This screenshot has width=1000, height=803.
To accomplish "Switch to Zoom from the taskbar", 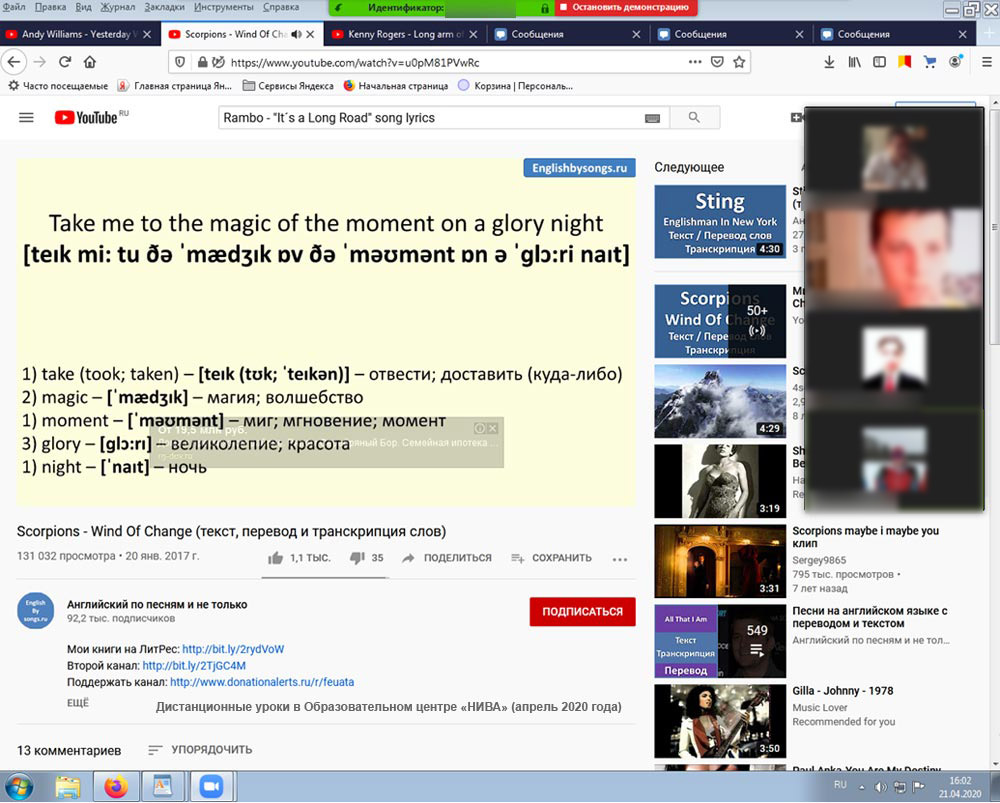I will (x=211, y=787).
